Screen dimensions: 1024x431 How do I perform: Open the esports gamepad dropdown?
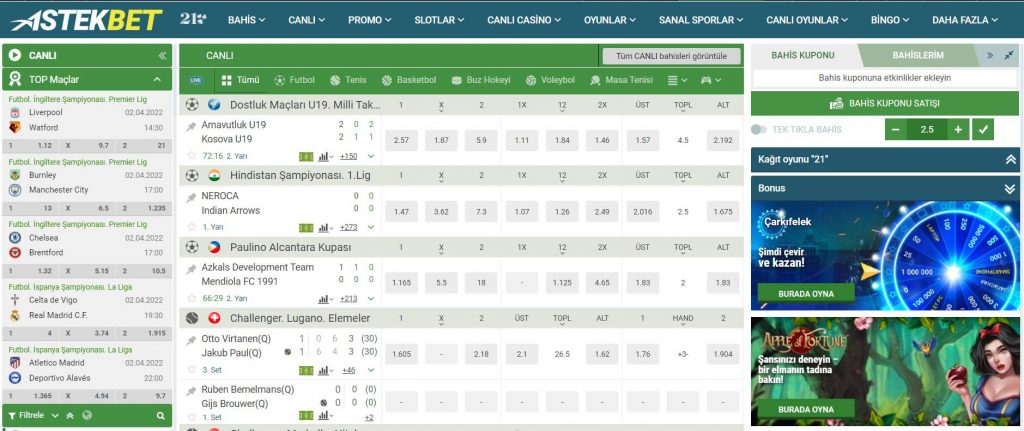tap(711, 80)
